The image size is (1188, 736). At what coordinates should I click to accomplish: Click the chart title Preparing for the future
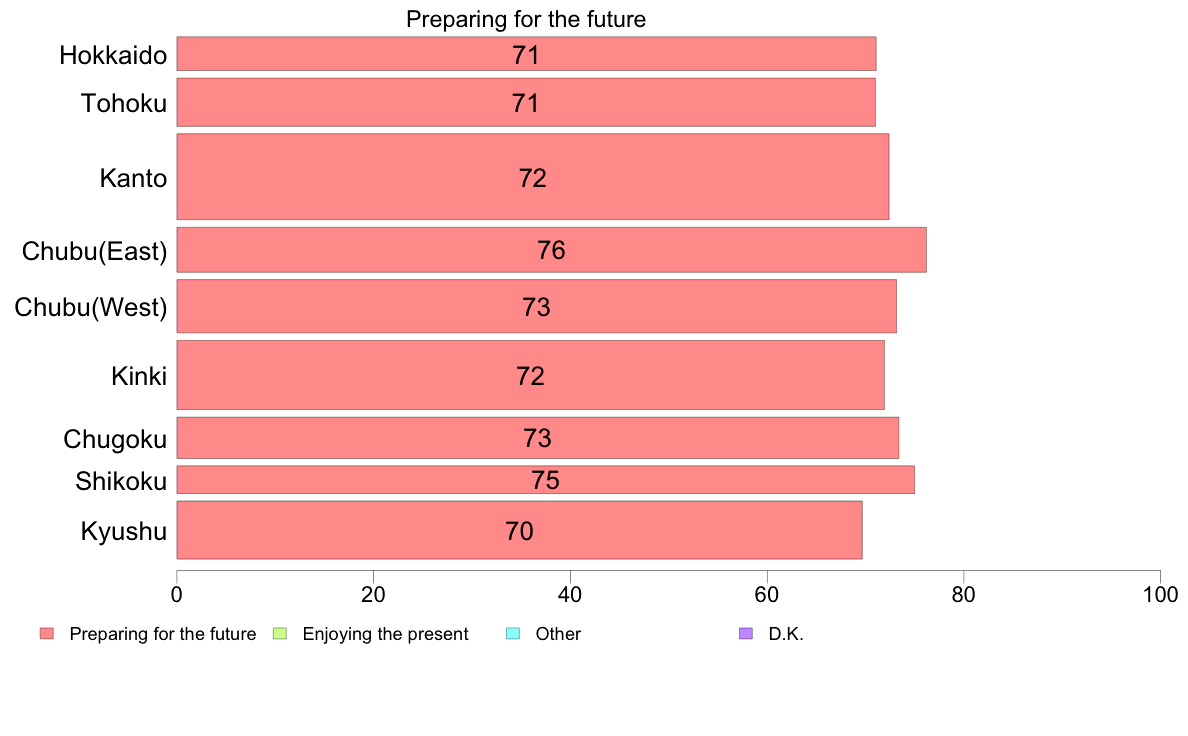click(x=526, y=19)
